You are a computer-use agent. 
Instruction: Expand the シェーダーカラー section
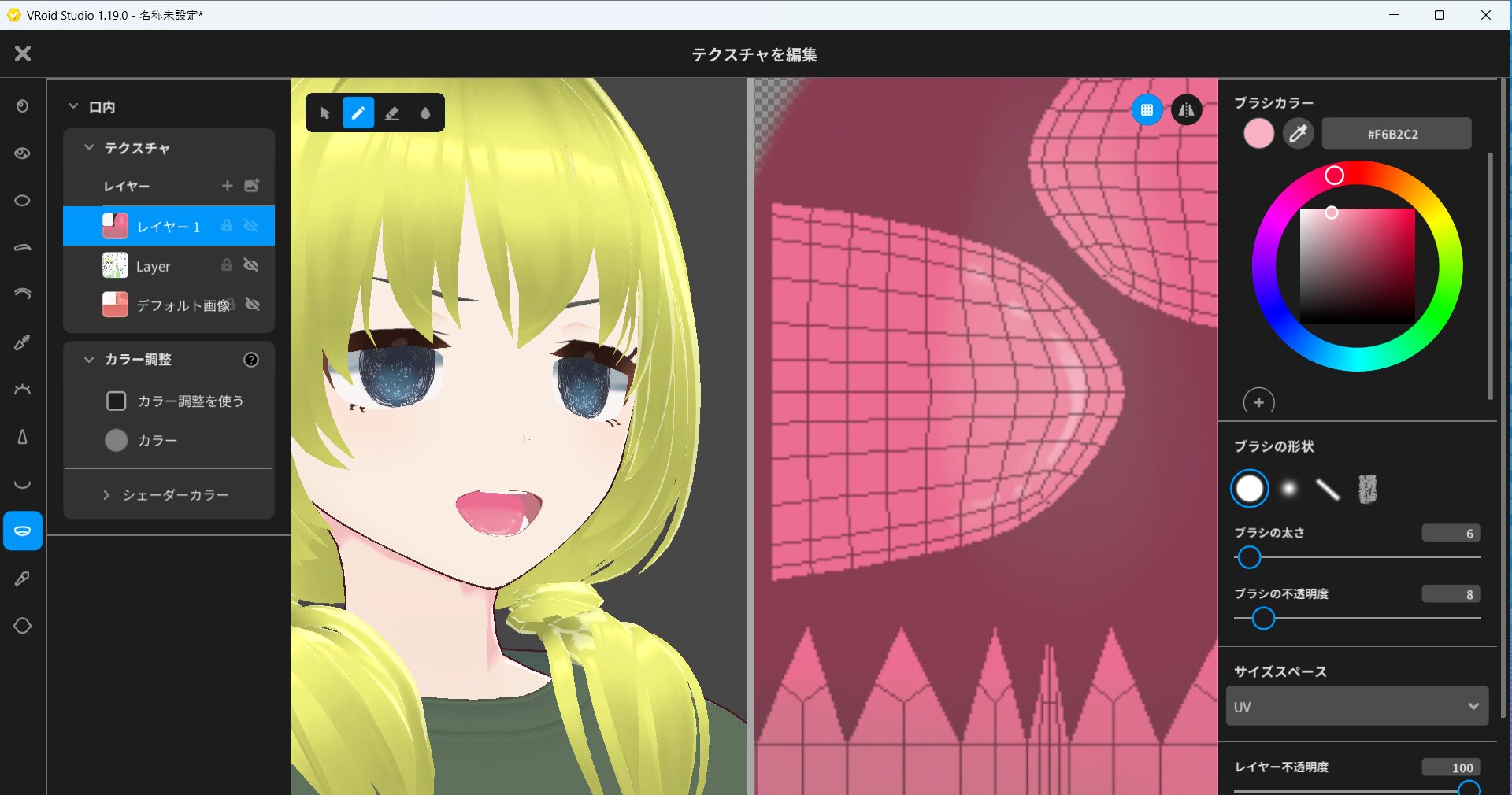coord(106,494)
